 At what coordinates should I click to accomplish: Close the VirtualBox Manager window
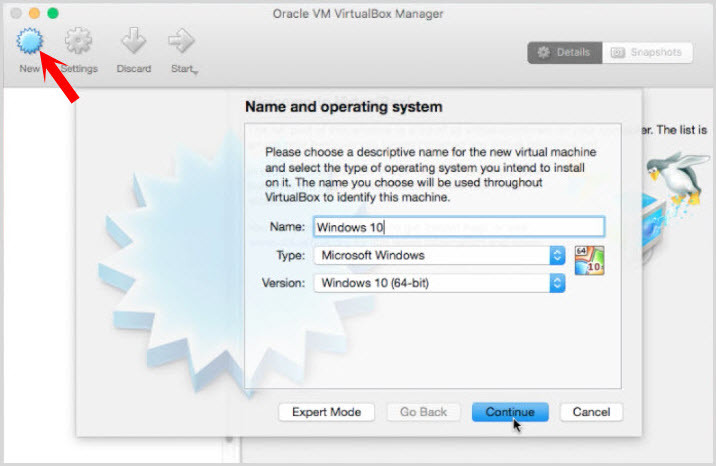click(13, 13)
